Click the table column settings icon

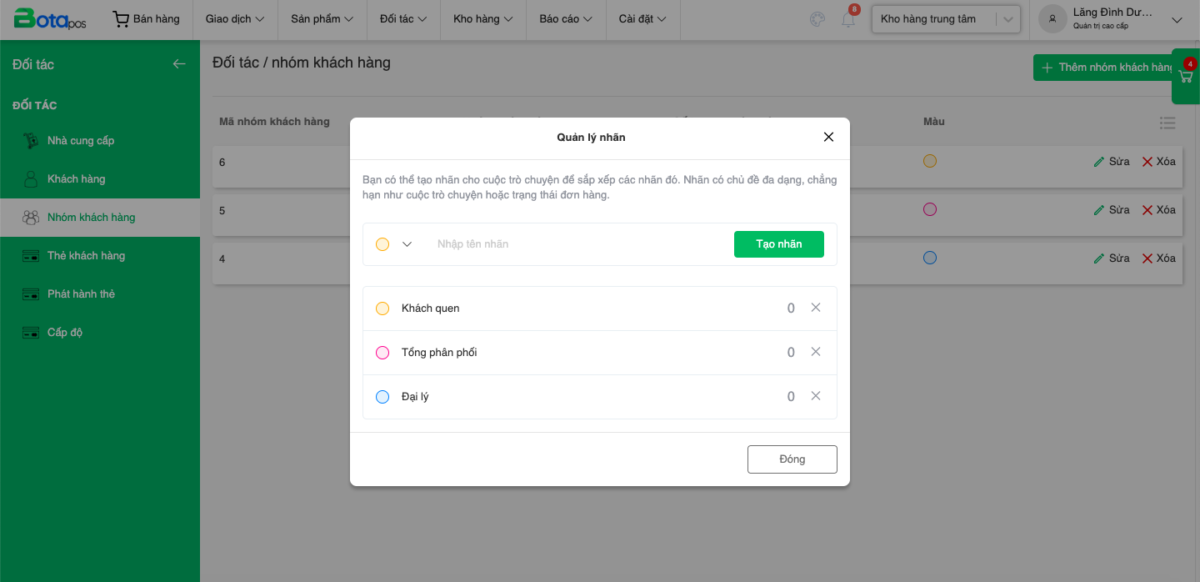[1167, 122]
